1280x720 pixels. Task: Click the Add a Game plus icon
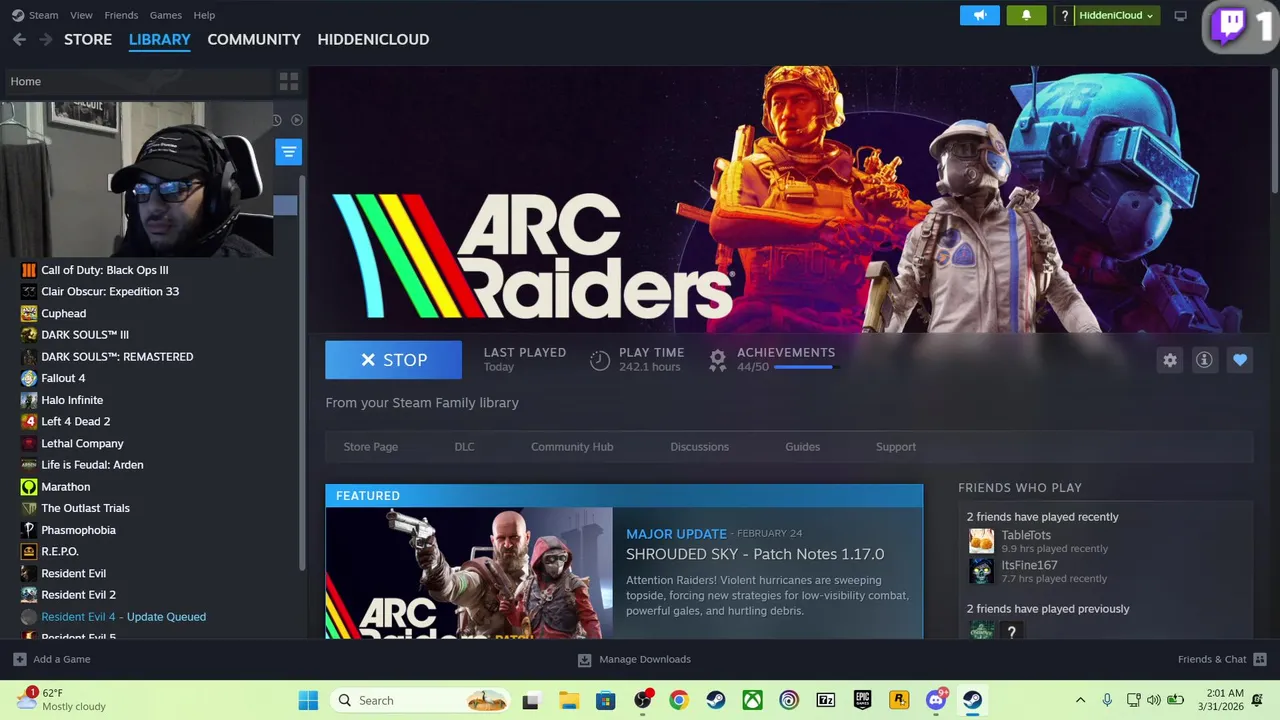[19, 659]
